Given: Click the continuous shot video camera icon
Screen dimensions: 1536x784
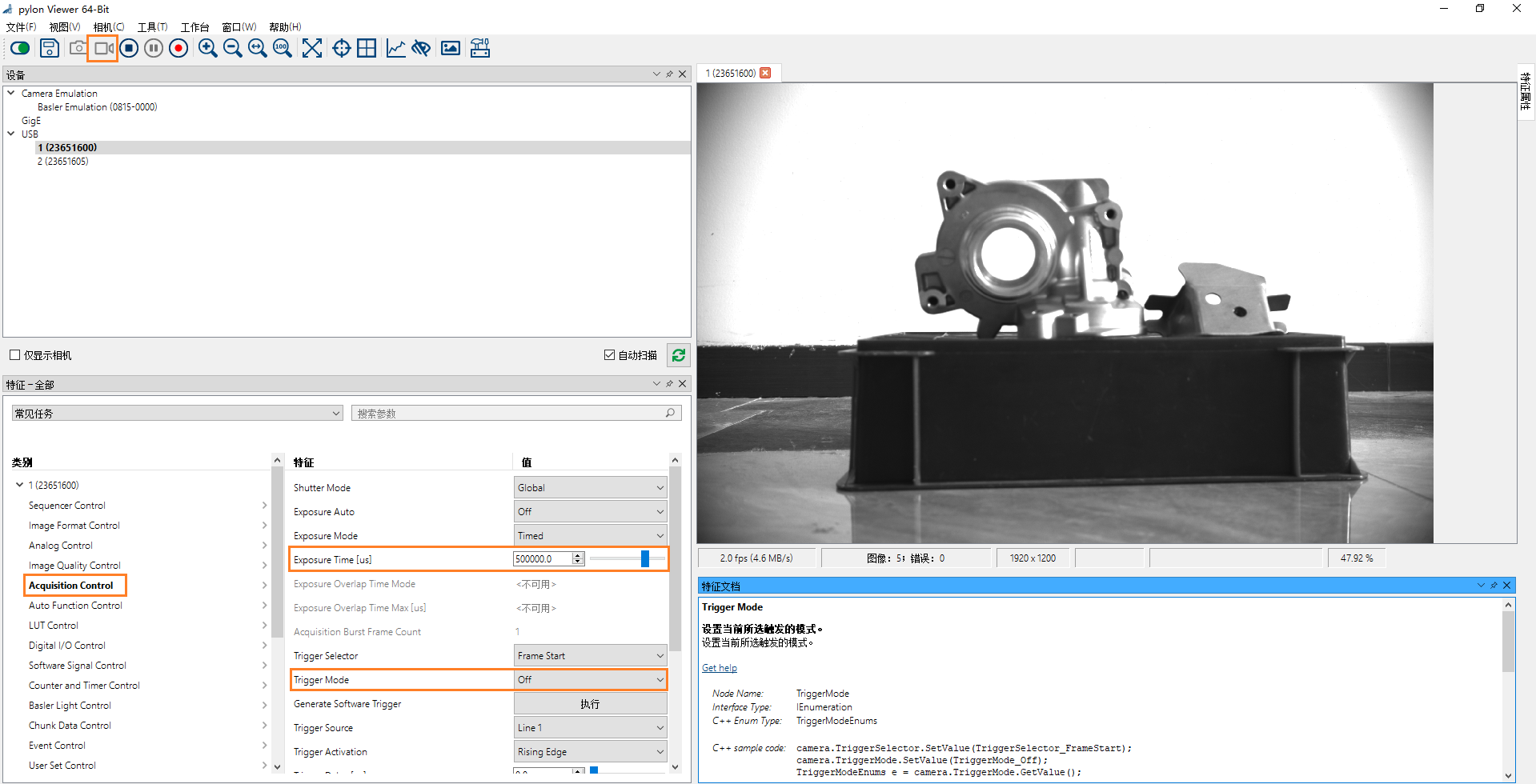Looking at the screenshot, I should [103, 49].
